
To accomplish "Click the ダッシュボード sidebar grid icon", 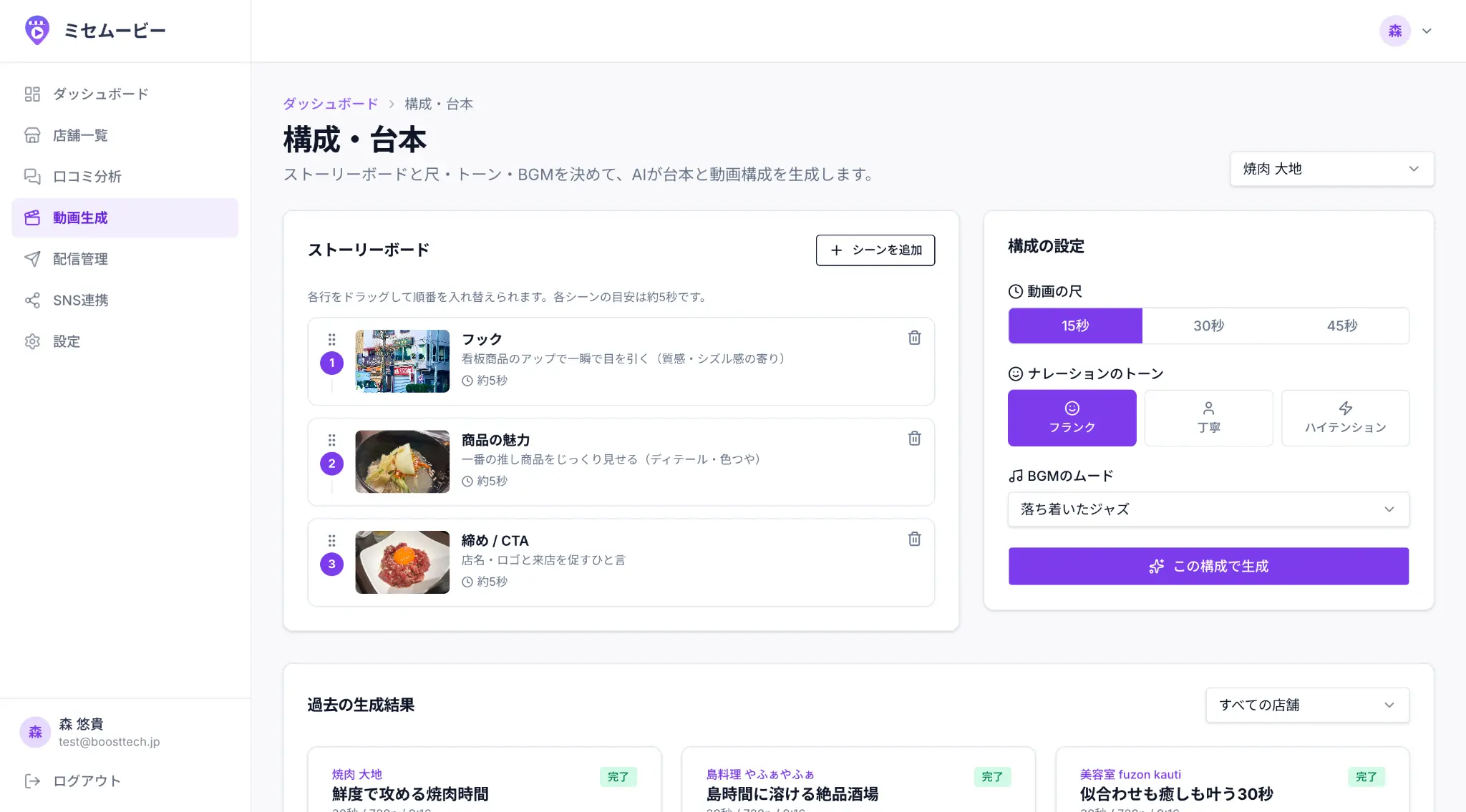I will click(32, 94).
